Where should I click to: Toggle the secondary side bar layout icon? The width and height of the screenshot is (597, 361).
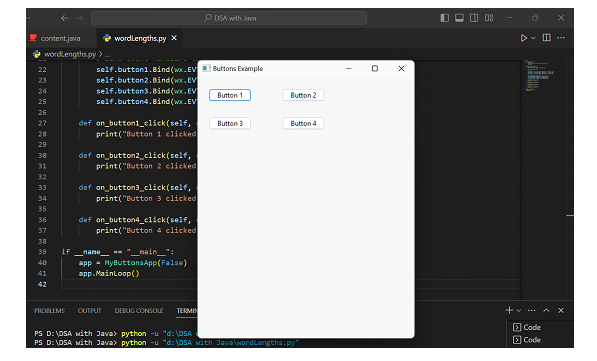[474, 18]
